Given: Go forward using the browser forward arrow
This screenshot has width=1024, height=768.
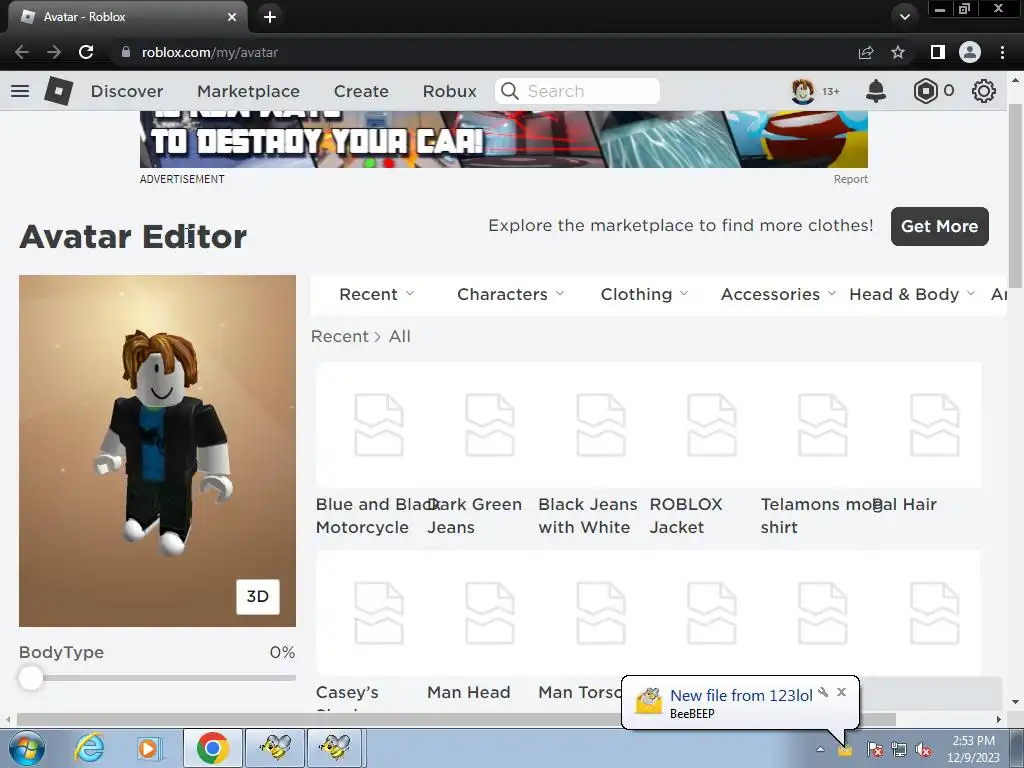Looking at the screenshot, I should 54,52.
